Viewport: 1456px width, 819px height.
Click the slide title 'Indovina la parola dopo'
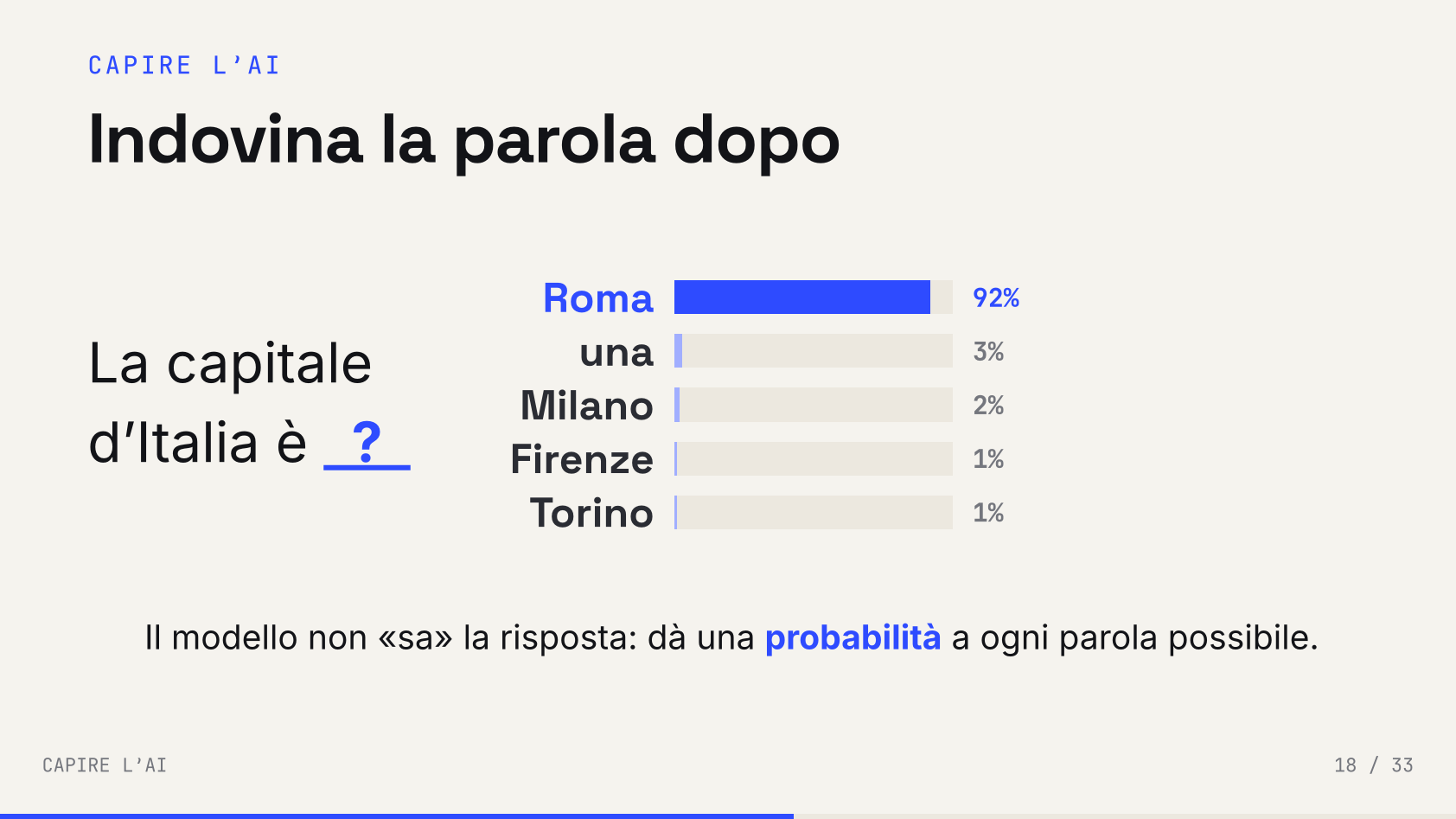(x=464, y=140)
